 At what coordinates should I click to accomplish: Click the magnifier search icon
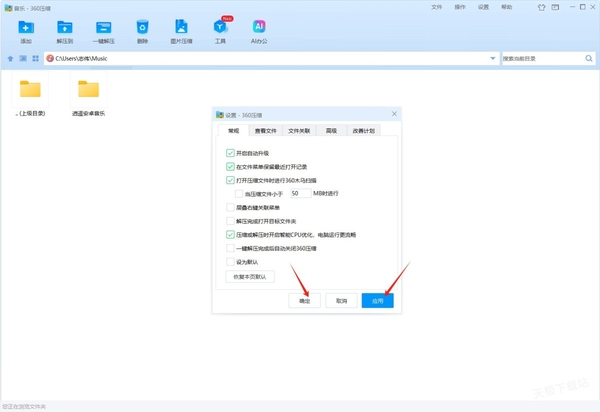[589, 59]
